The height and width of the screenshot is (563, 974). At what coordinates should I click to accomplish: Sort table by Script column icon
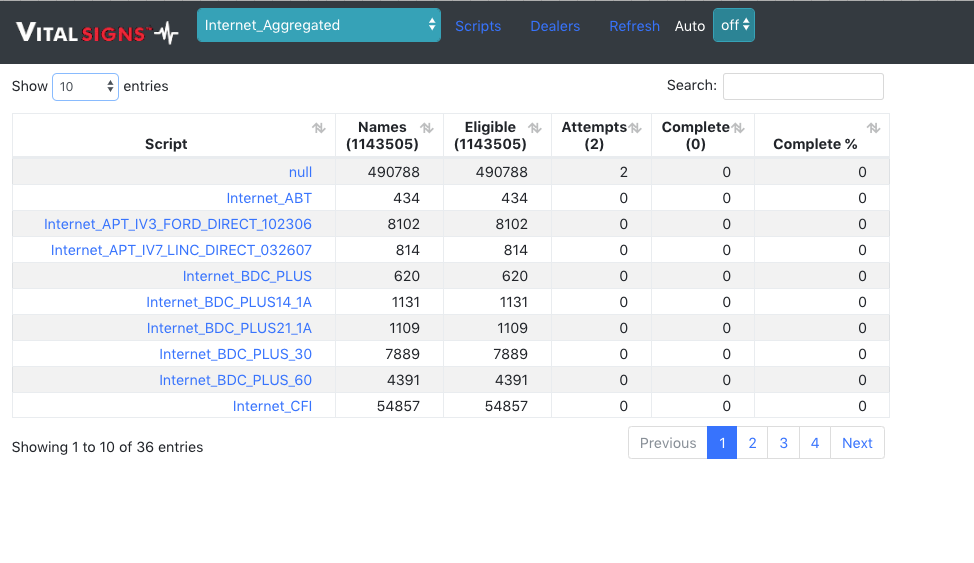point(319,128)
